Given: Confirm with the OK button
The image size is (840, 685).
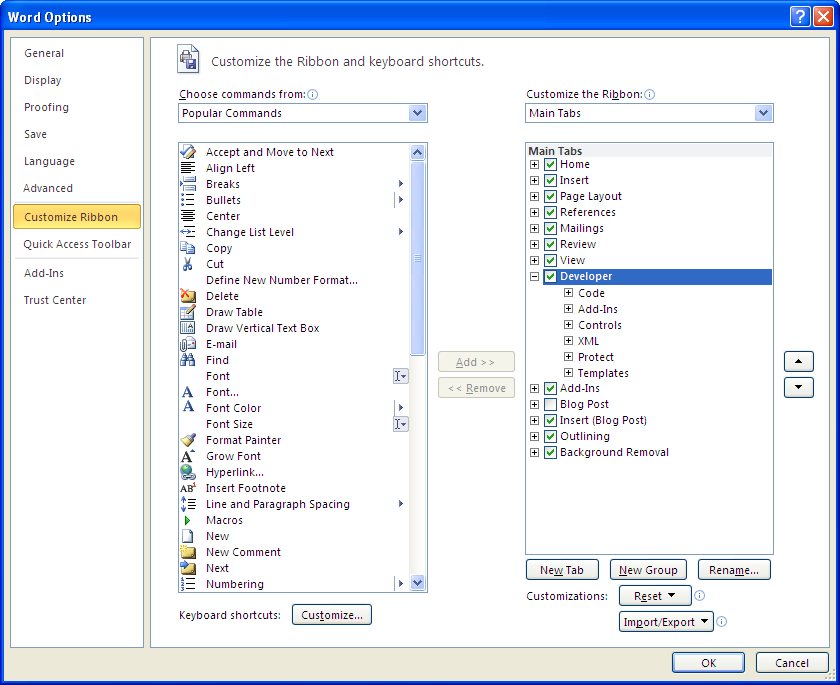Looking at the screenshot, I should [x=708, y=663].
